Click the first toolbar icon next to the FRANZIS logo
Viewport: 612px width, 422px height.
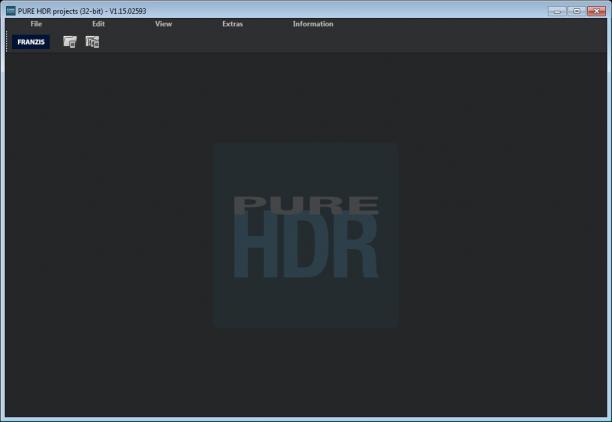pos(70,42)
